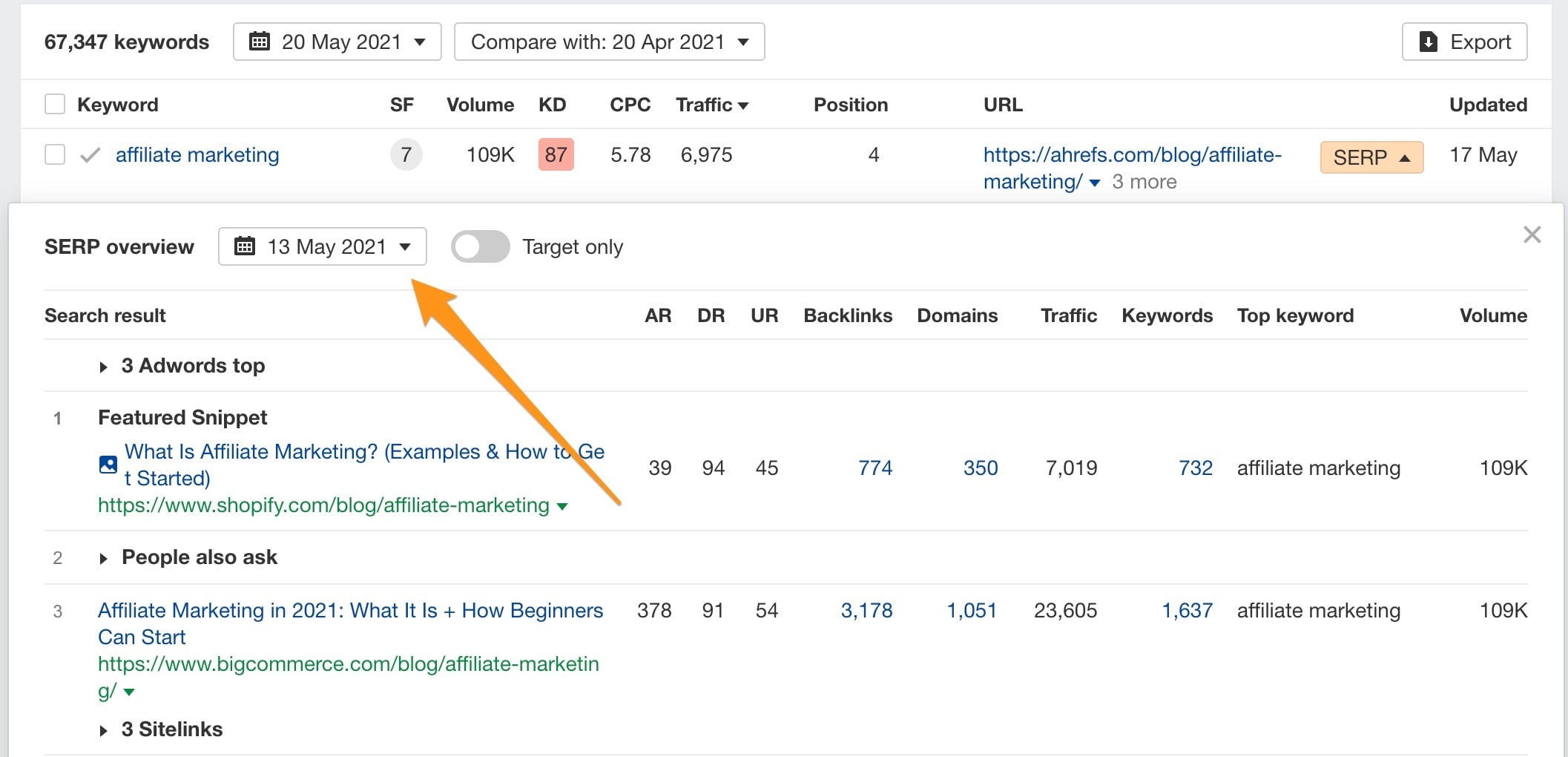Click the 87 KD badge

[556, 155]
